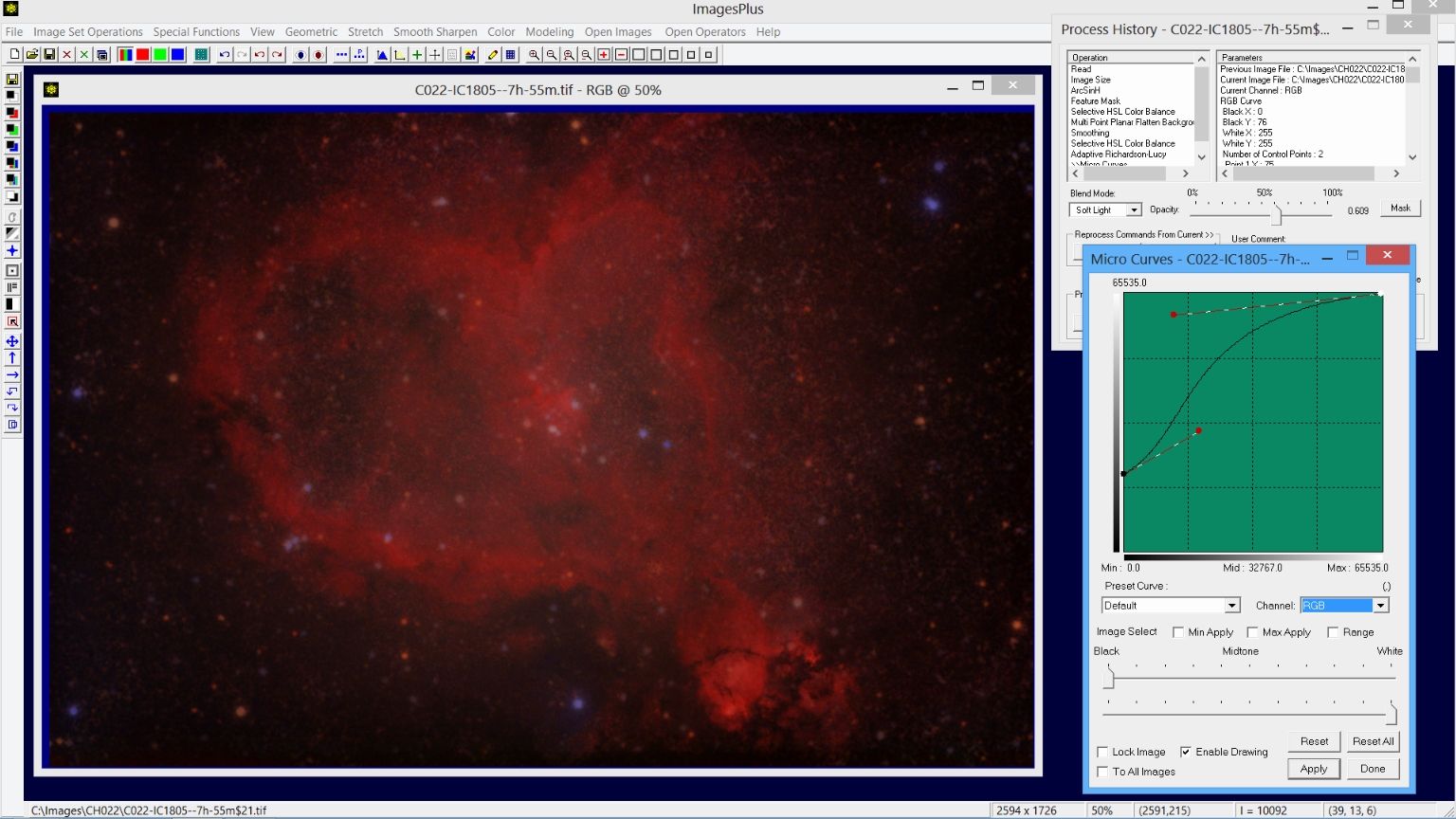Click the new file icon in toolbar
Viewport: 1456px width, 819px height.
(14, 55)
